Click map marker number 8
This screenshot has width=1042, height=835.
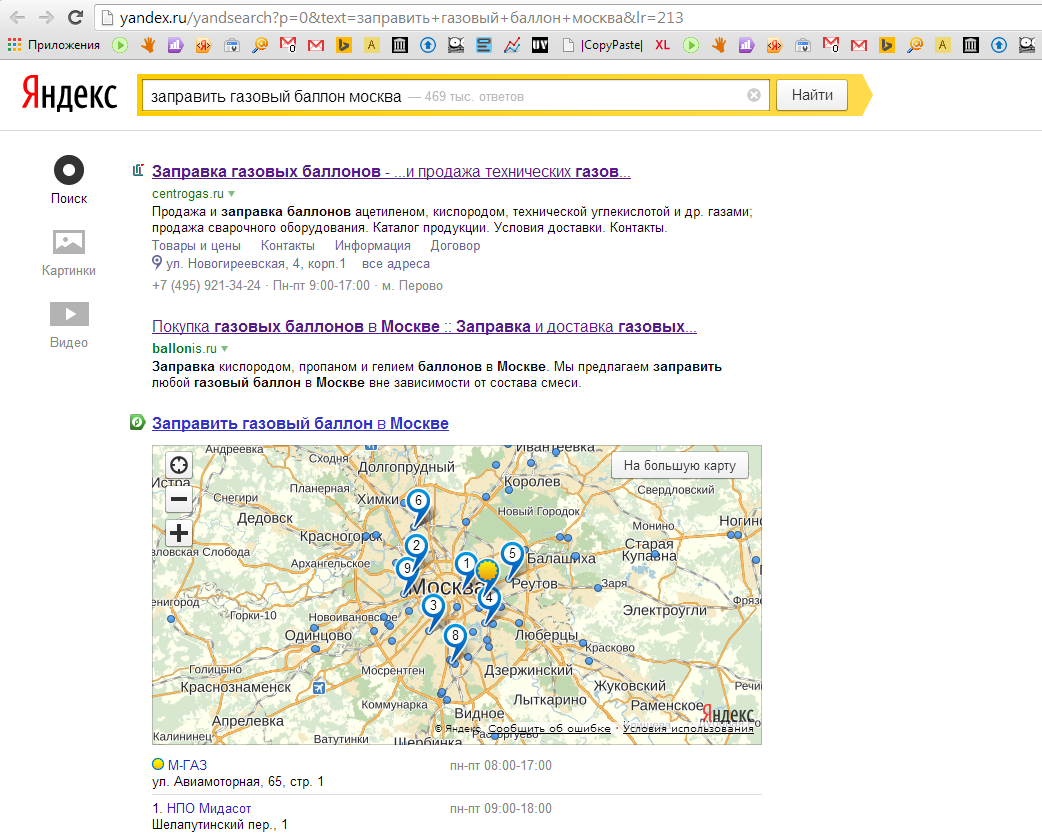coord(455,636)
